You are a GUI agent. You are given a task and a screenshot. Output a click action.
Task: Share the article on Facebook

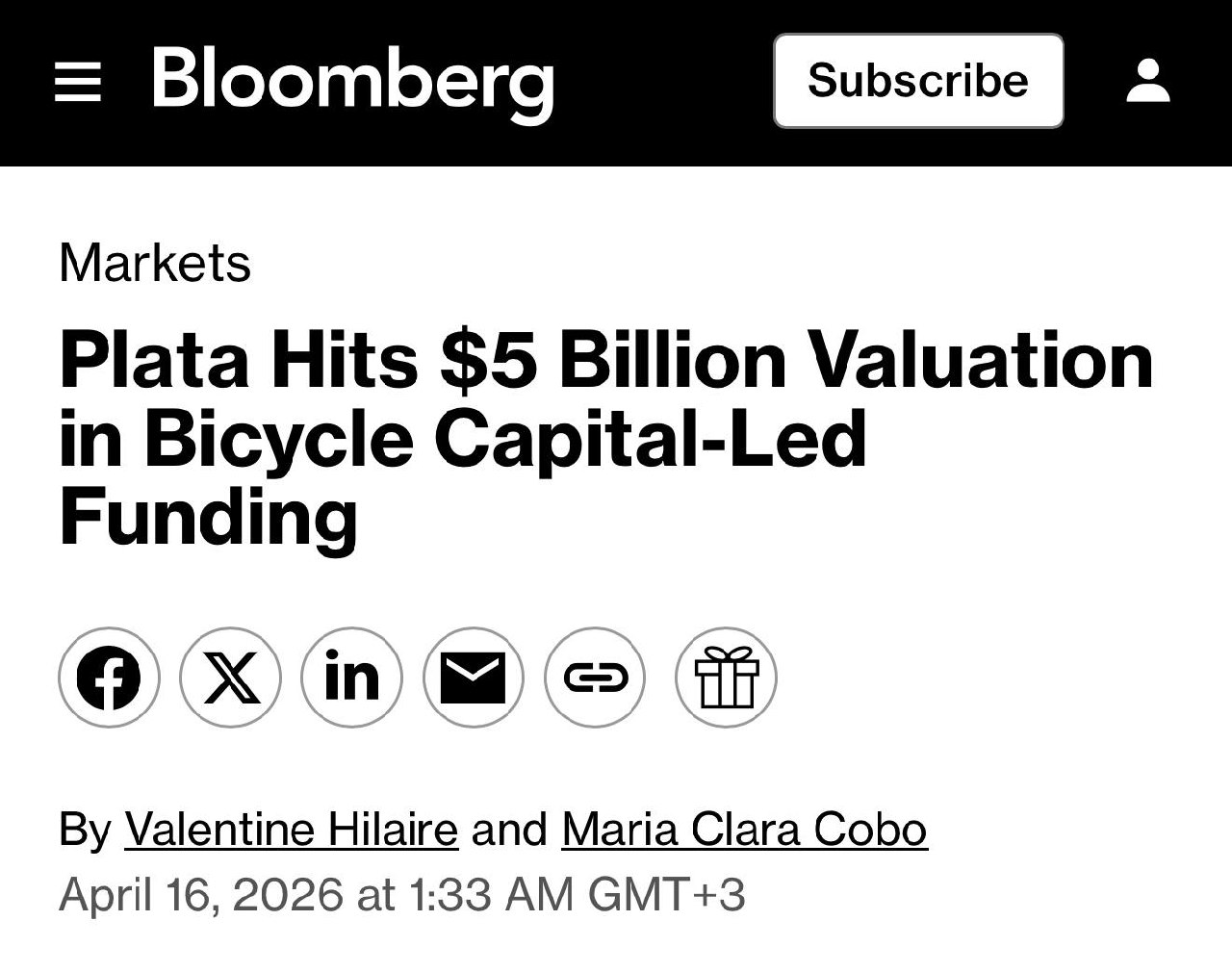[x=109, y=678]
